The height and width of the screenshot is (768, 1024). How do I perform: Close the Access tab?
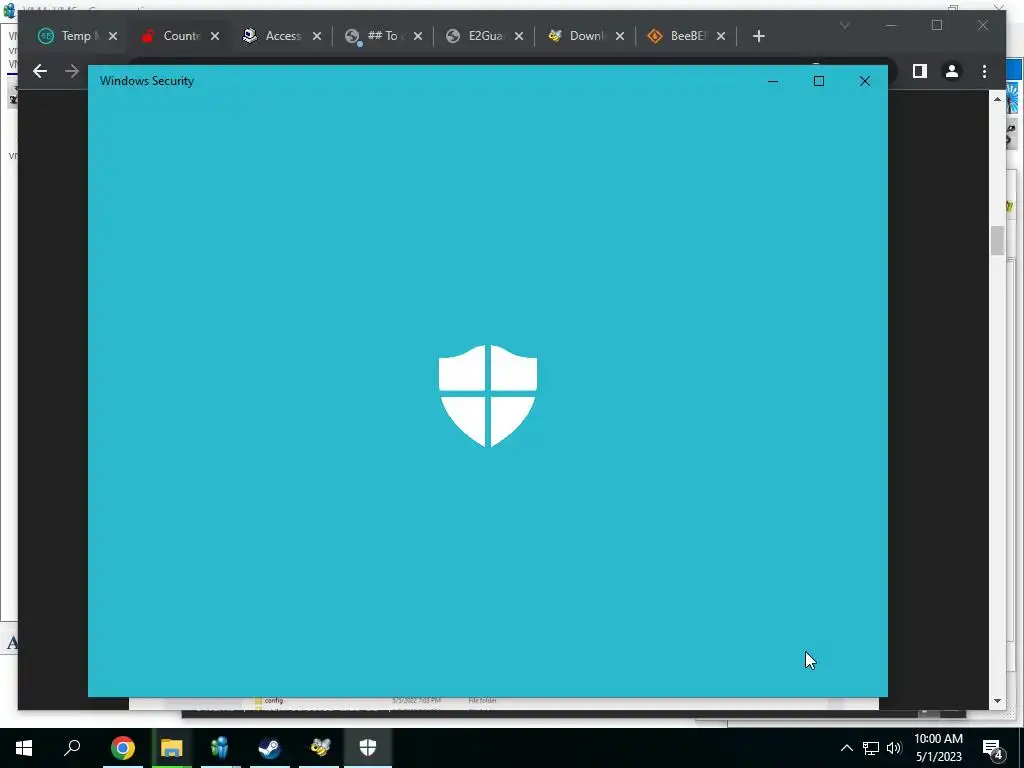point(317,36)
